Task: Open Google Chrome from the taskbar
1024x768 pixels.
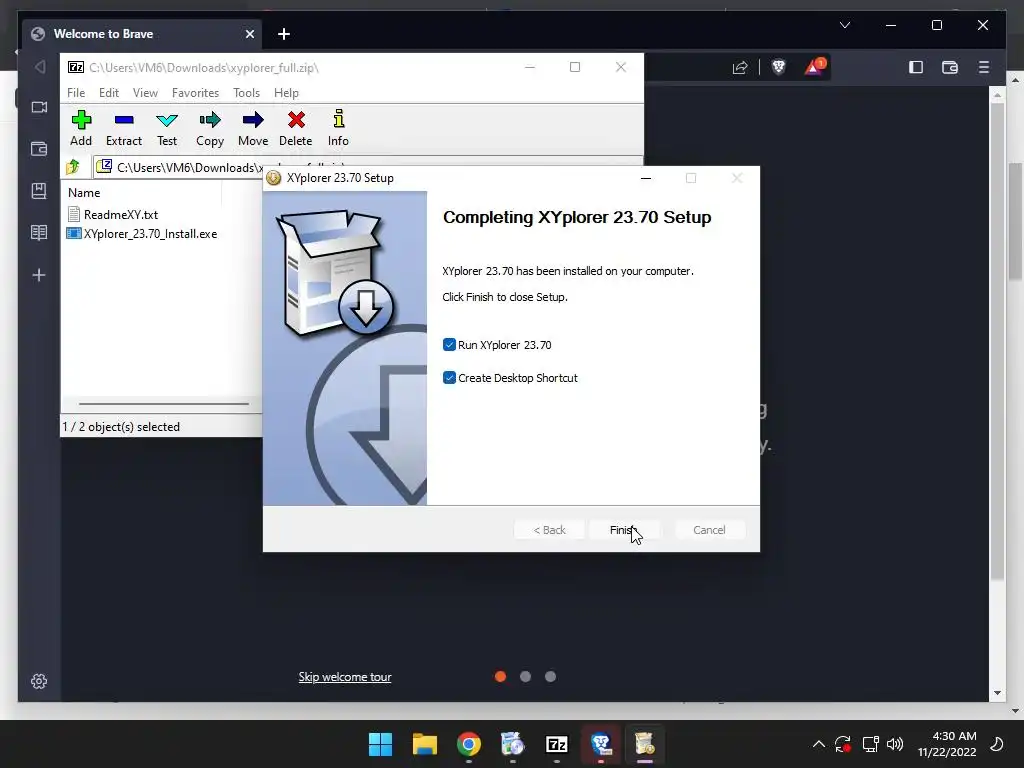Action: point(468,744)
